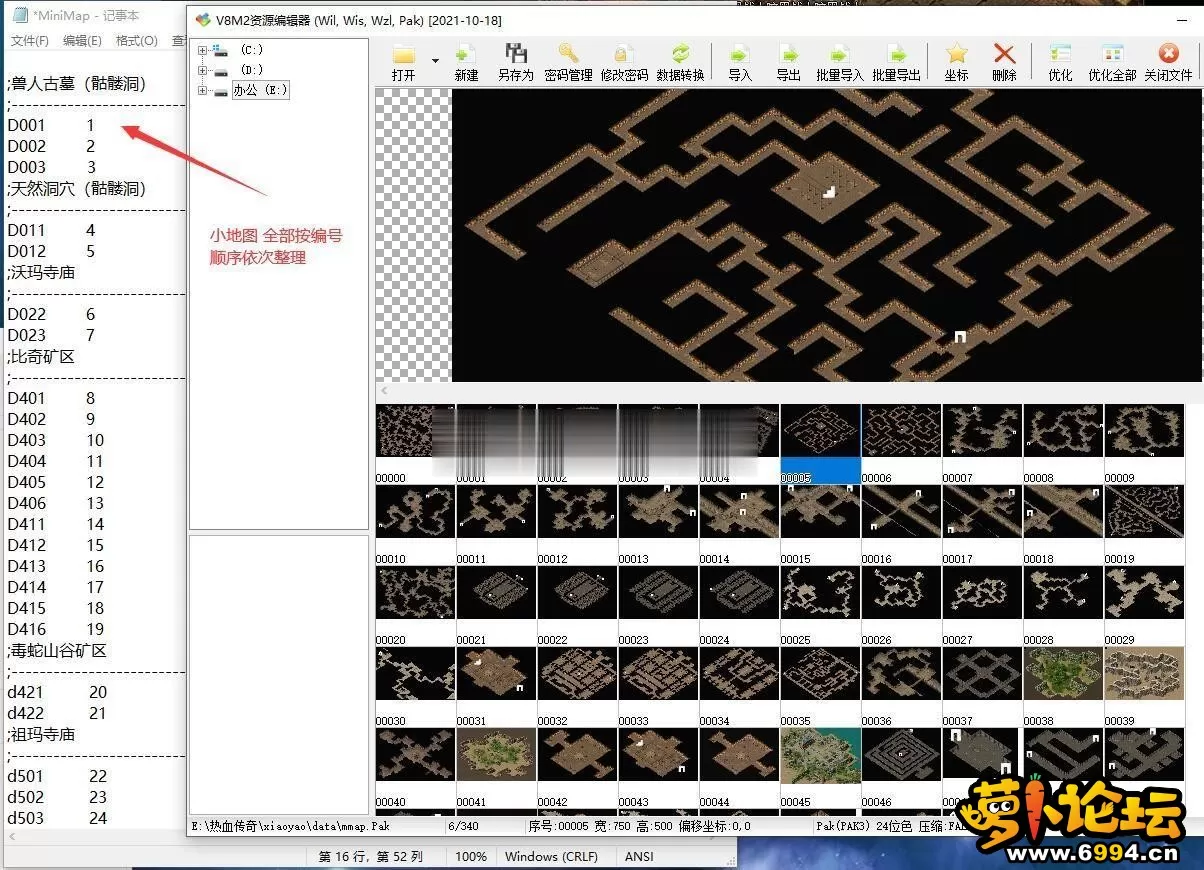Image resolution: width=1204 pixels, height=870 pixels.
Task: Expand the (C:) drive node
Action: 203,50
